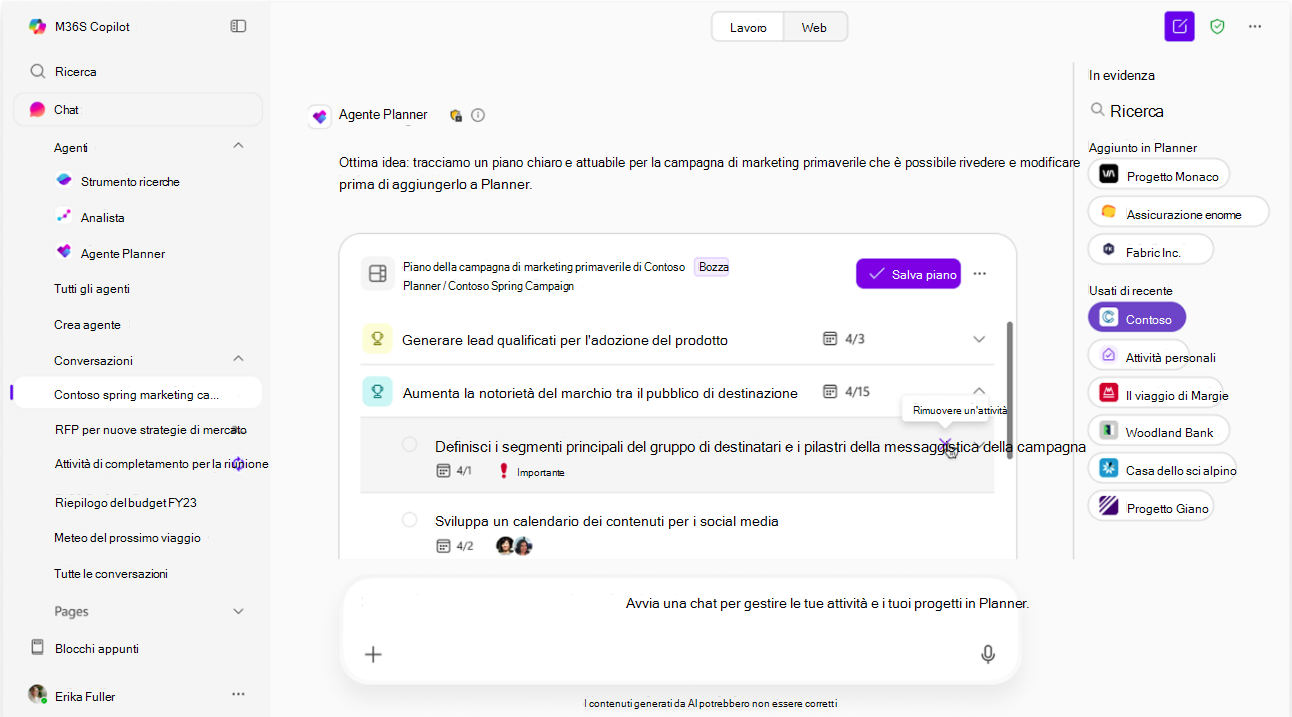
Task: Click Crea agente
Action: pos(87,324)
